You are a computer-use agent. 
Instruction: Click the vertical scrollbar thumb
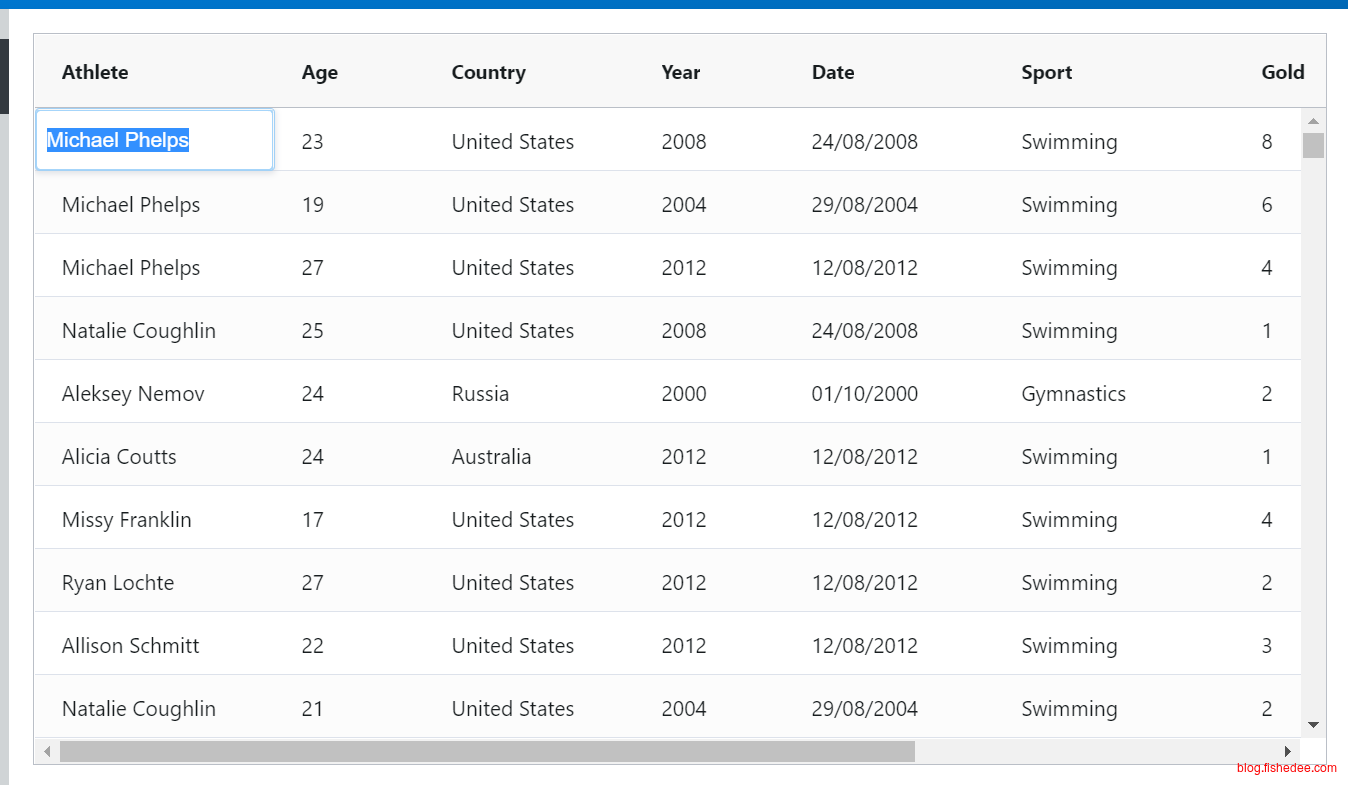point(1313,146)
